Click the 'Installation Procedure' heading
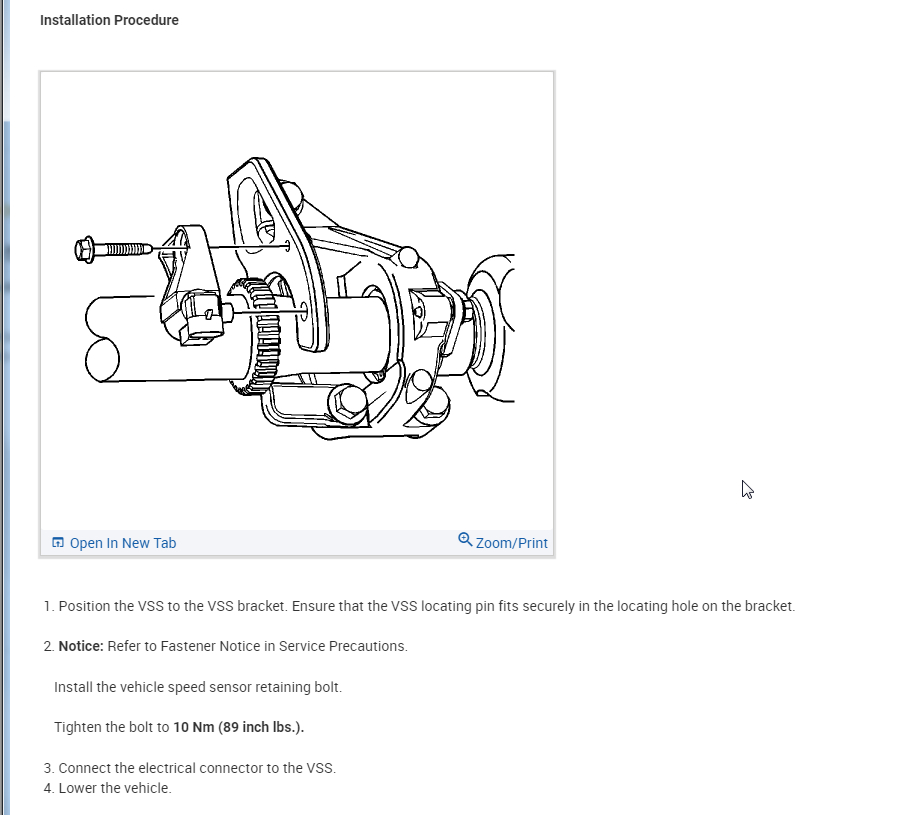Viewport: 917px width, 815px height. [x=109, y=20]
